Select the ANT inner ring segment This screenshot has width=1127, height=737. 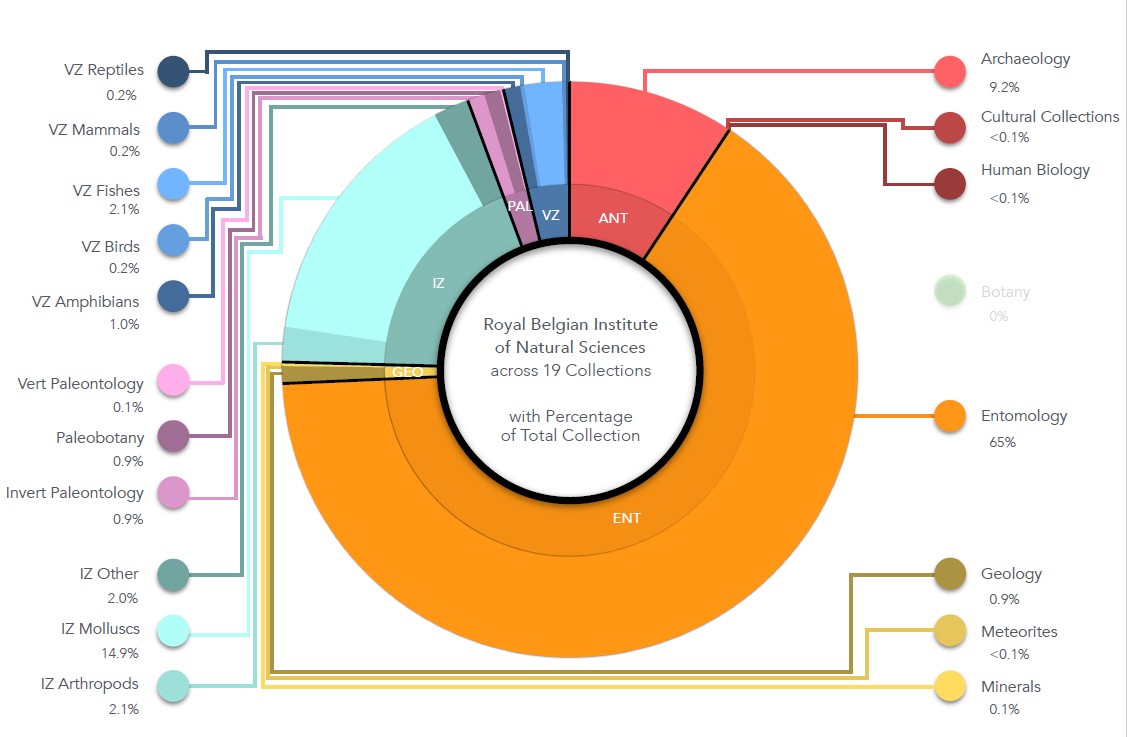tap(613, 218)
